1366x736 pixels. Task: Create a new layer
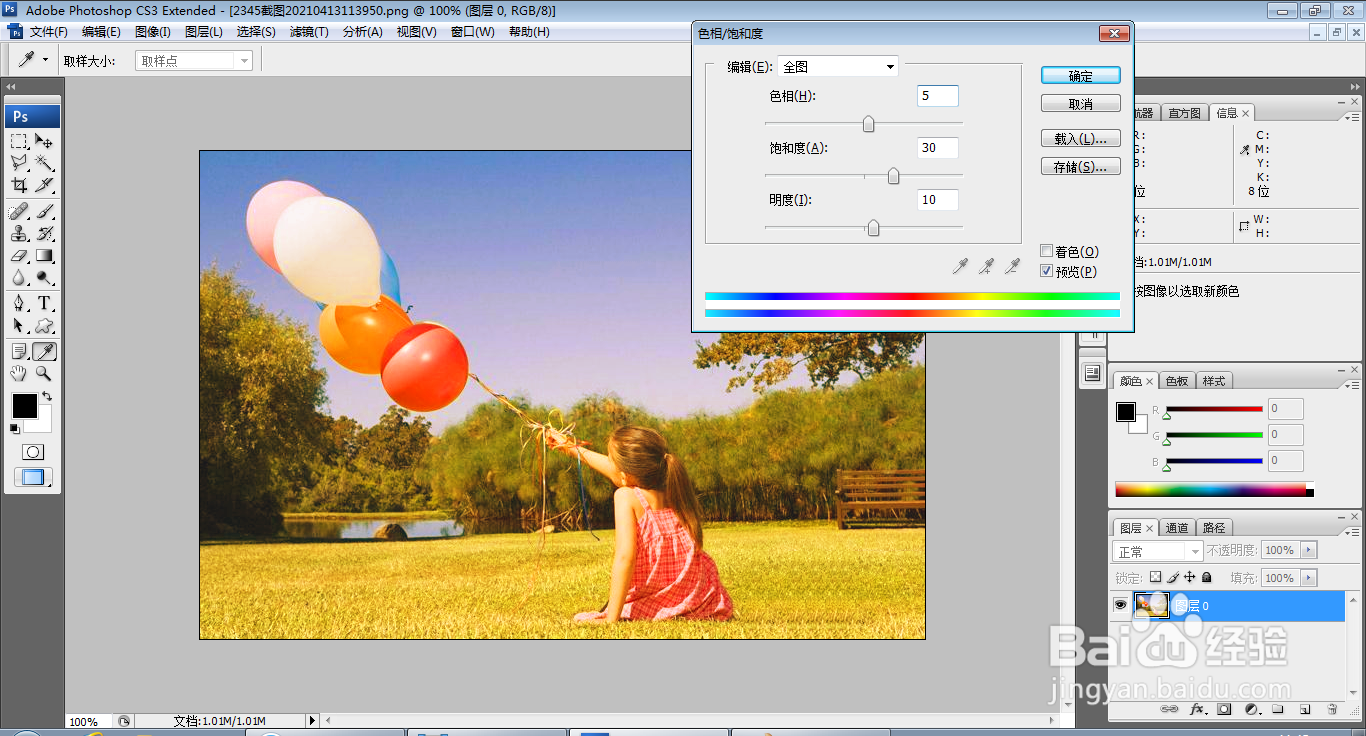1305,709
